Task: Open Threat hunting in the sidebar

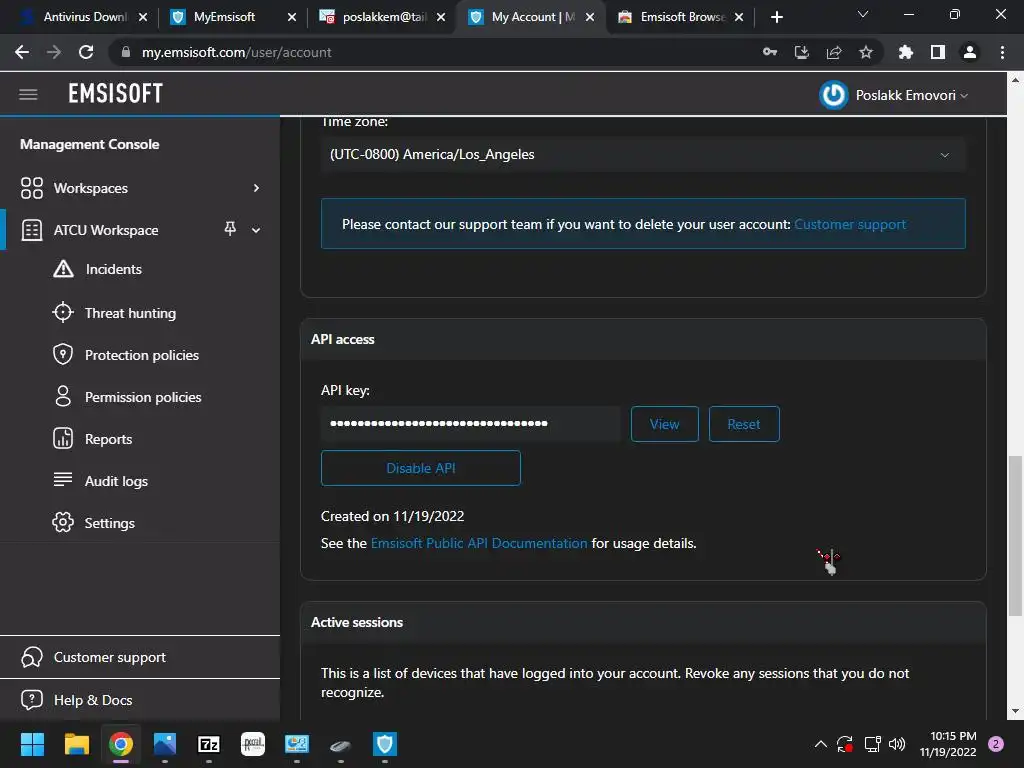Action: tap(131, 313)
